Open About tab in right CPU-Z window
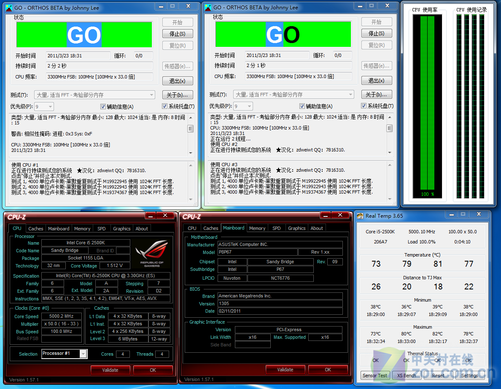501x389 pixels. click(x=317, y=228)
